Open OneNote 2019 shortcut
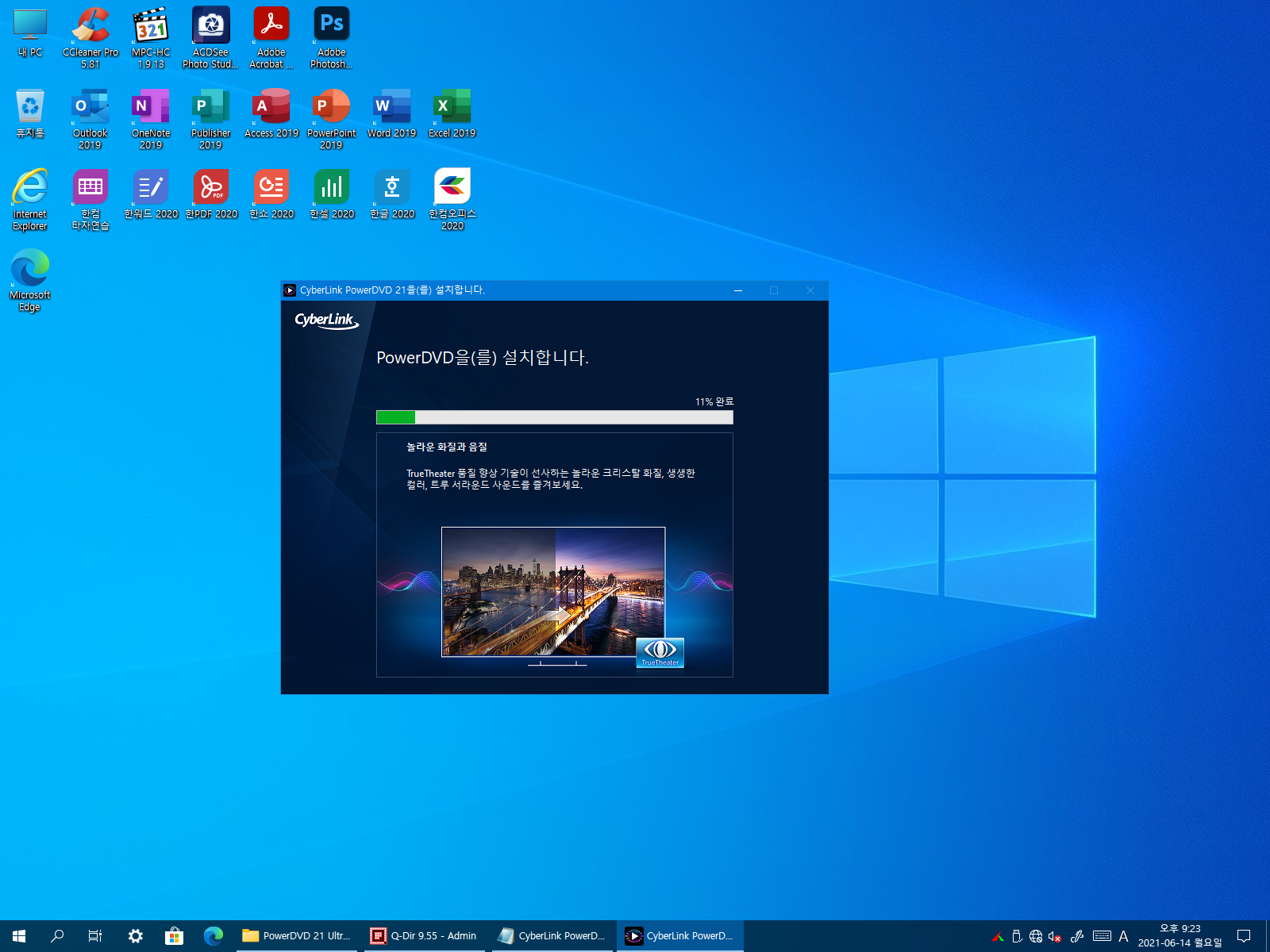The width and height of the screenshot is (1270, 952). 151,119
